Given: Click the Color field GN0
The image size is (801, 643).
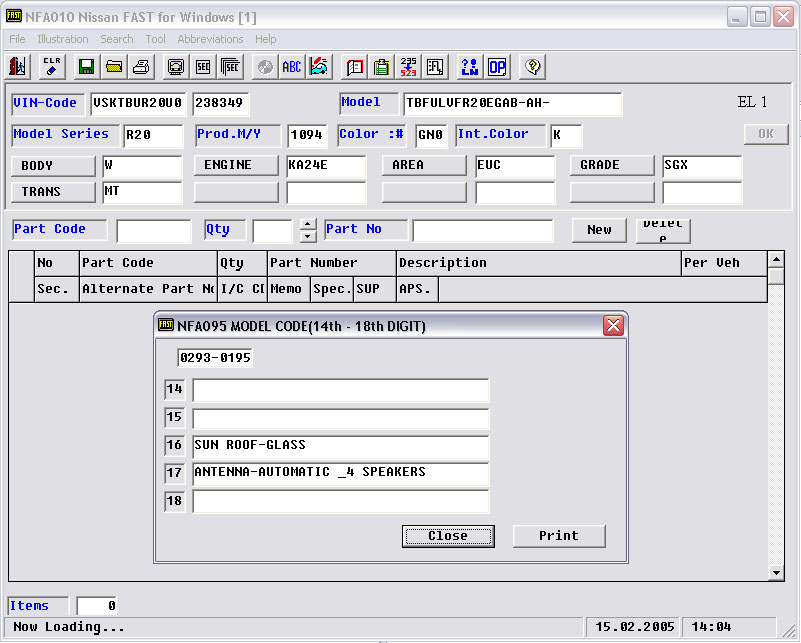Looking at the screenshot, I should pos(431,135).
